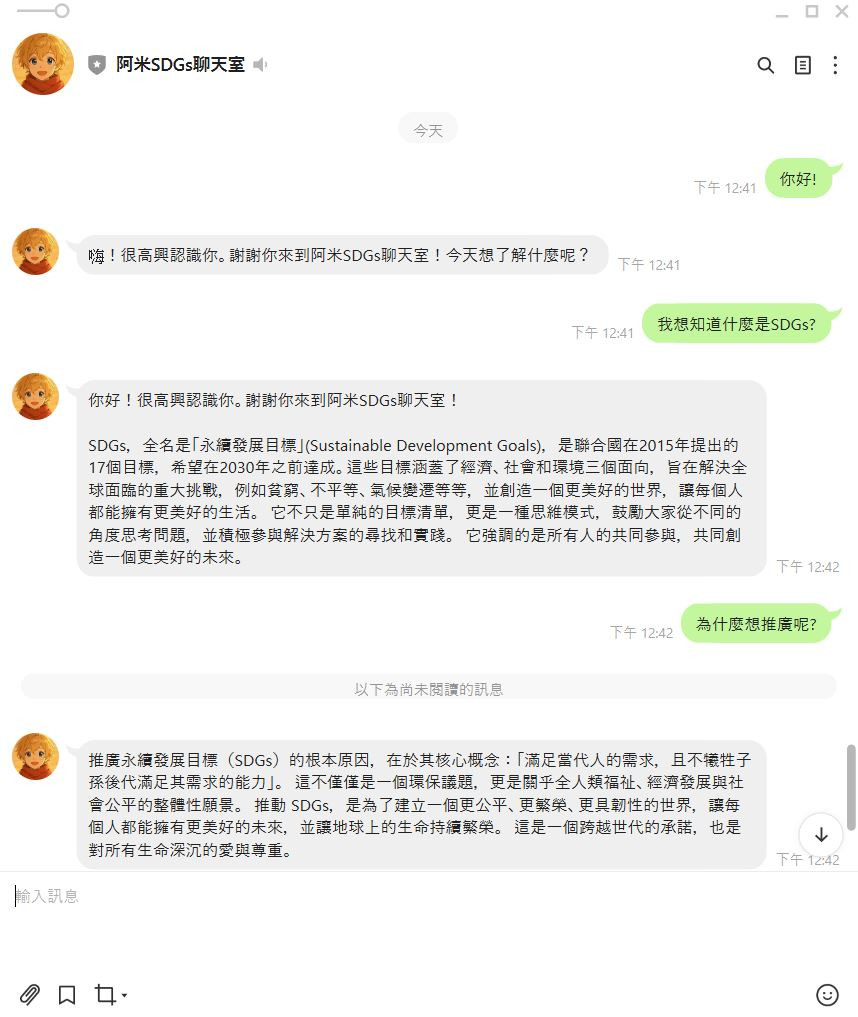858x1017 pixels.
Task: Open the emoji sticker picker
Action: point(827,994)
